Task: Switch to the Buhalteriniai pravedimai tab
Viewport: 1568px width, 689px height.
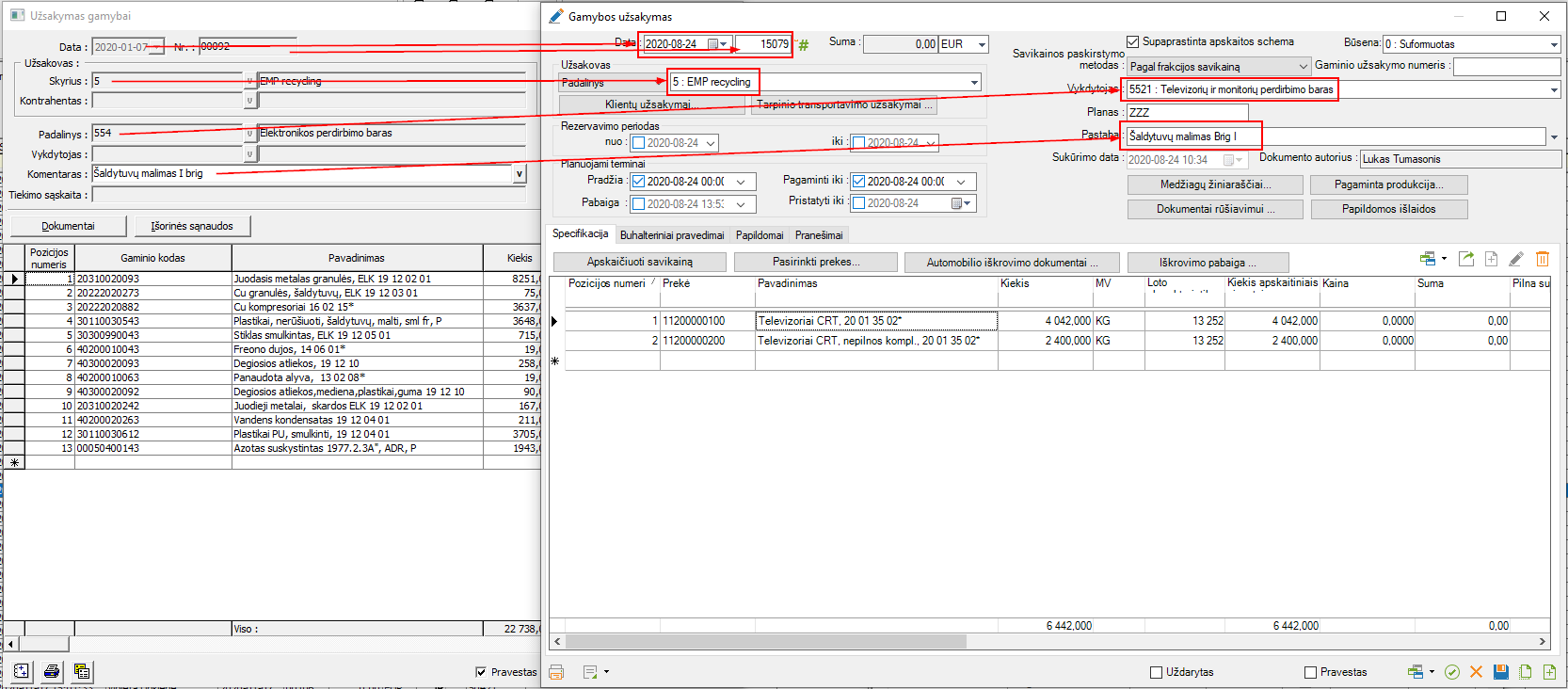Action: coord(671,235)
